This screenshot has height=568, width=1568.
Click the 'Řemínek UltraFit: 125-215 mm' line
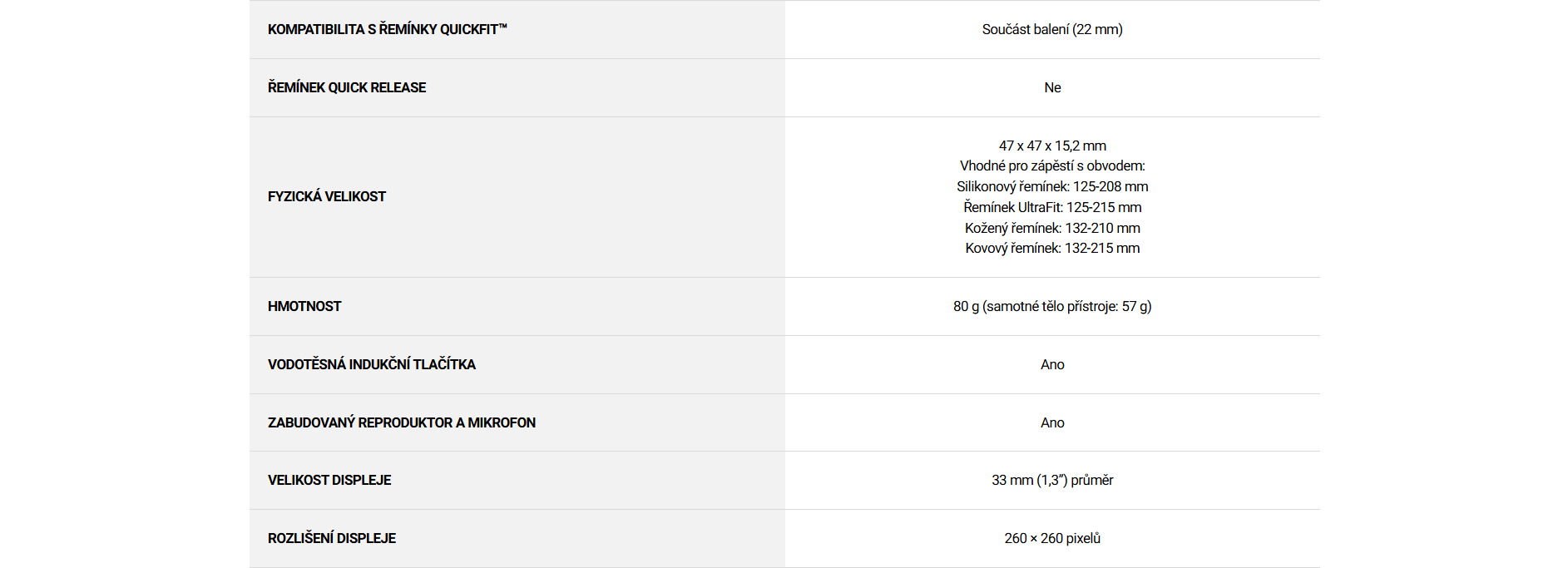click(1052, 207)
